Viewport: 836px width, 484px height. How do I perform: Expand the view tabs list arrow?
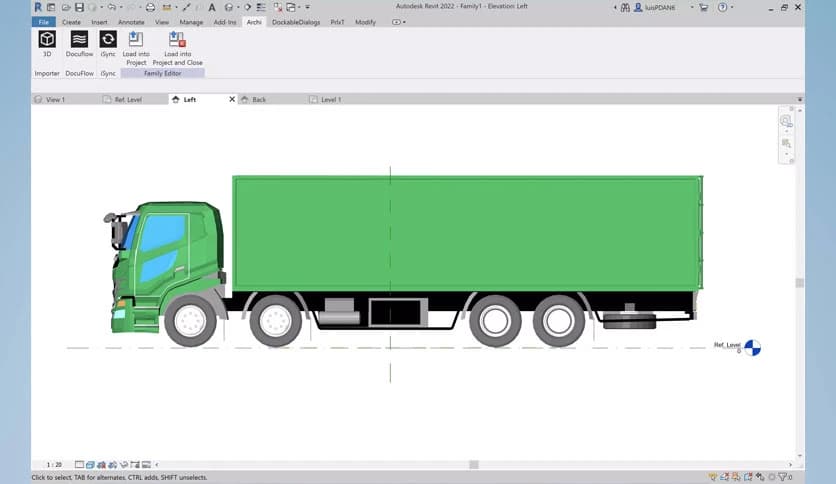coord(800,100)
